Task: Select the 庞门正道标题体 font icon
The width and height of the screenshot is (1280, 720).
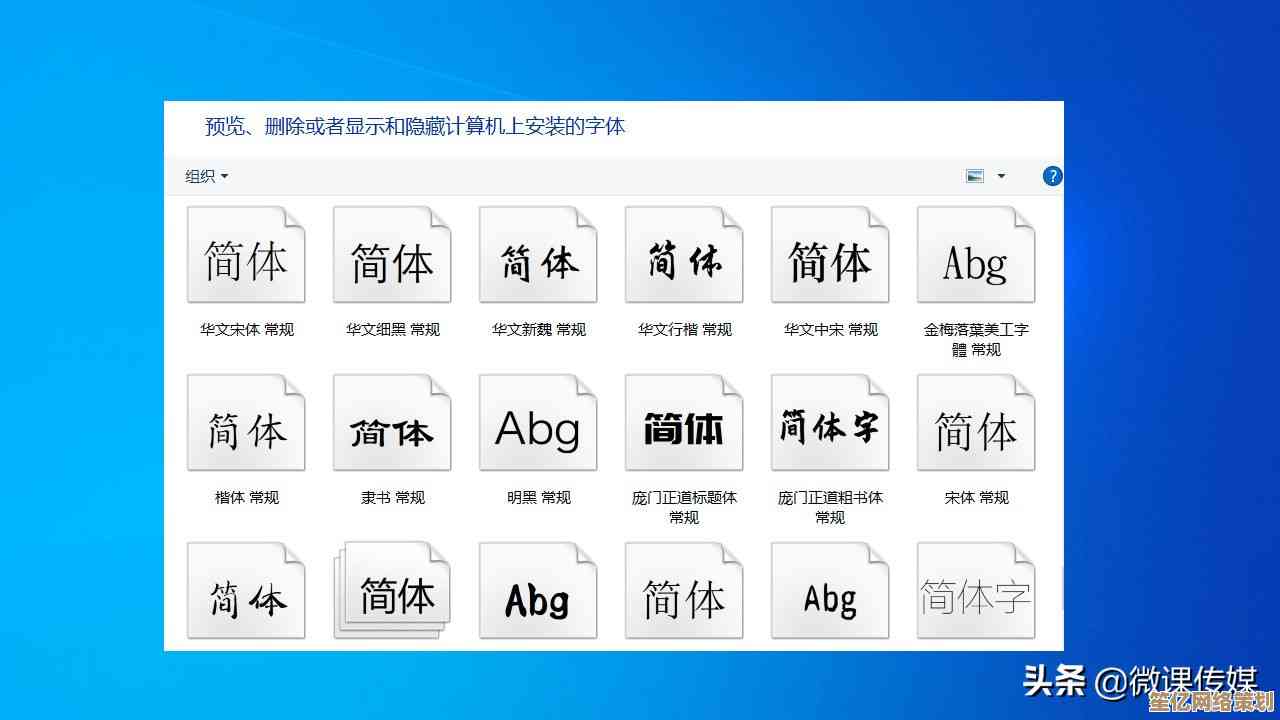Action: (x=684, y=423)
